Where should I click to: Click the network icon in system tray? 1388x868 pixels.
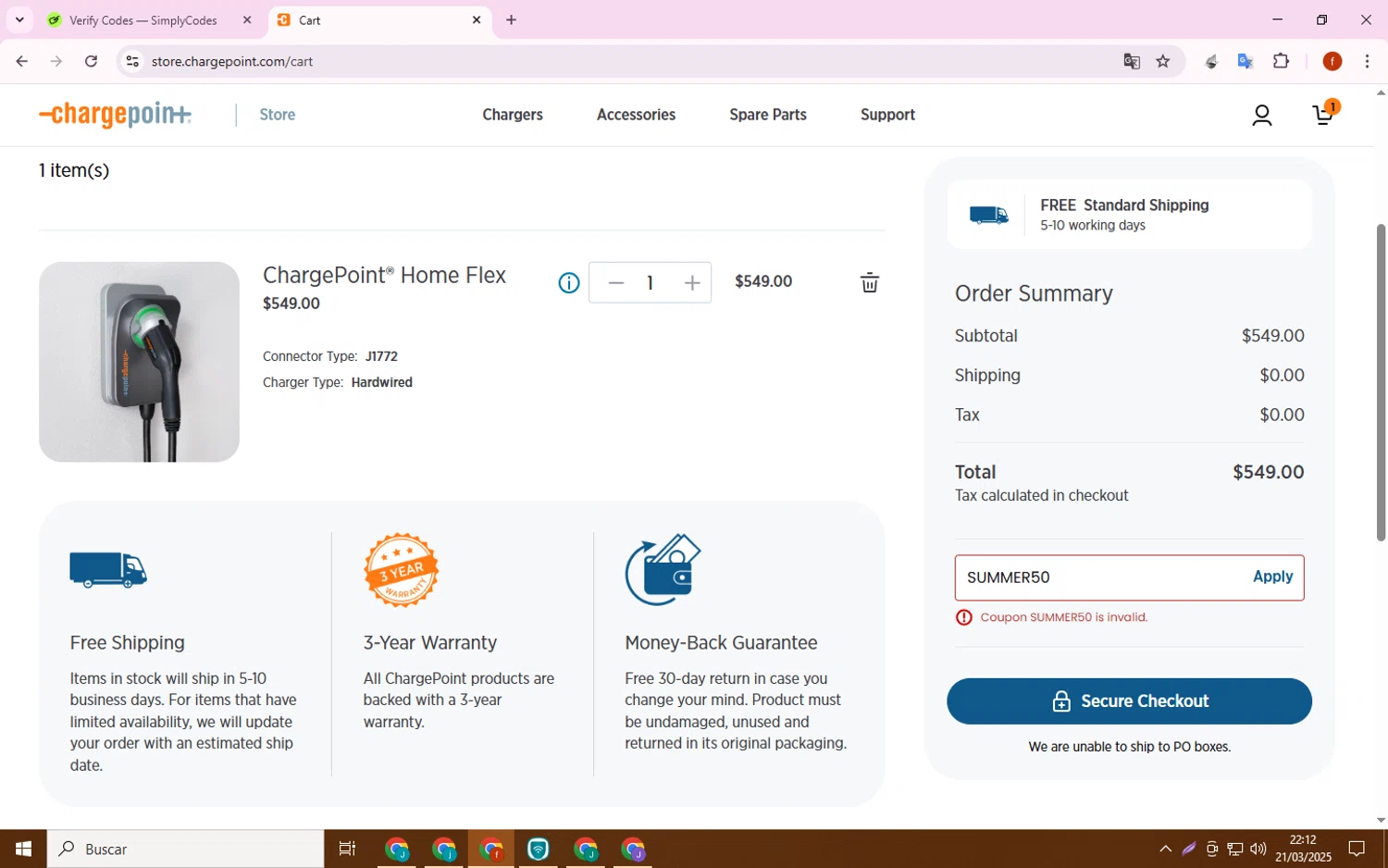click(x=1235, y=849)
